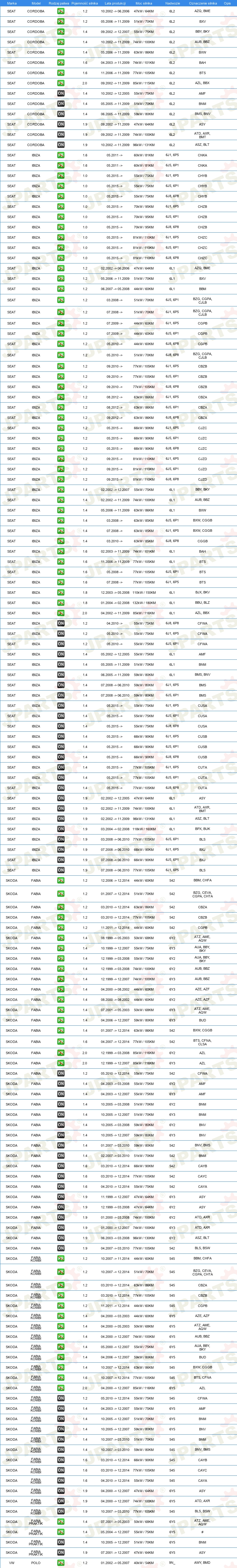Click engine code BJX, BKV
237x1568 pixels.
pyautogui.click(x=202, y=592)
